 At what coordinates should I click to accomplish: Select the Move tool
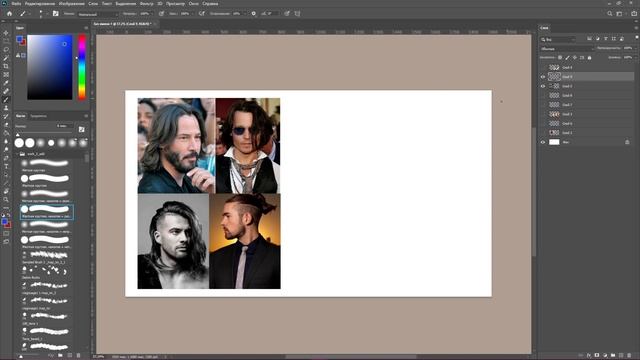point(6,33)
